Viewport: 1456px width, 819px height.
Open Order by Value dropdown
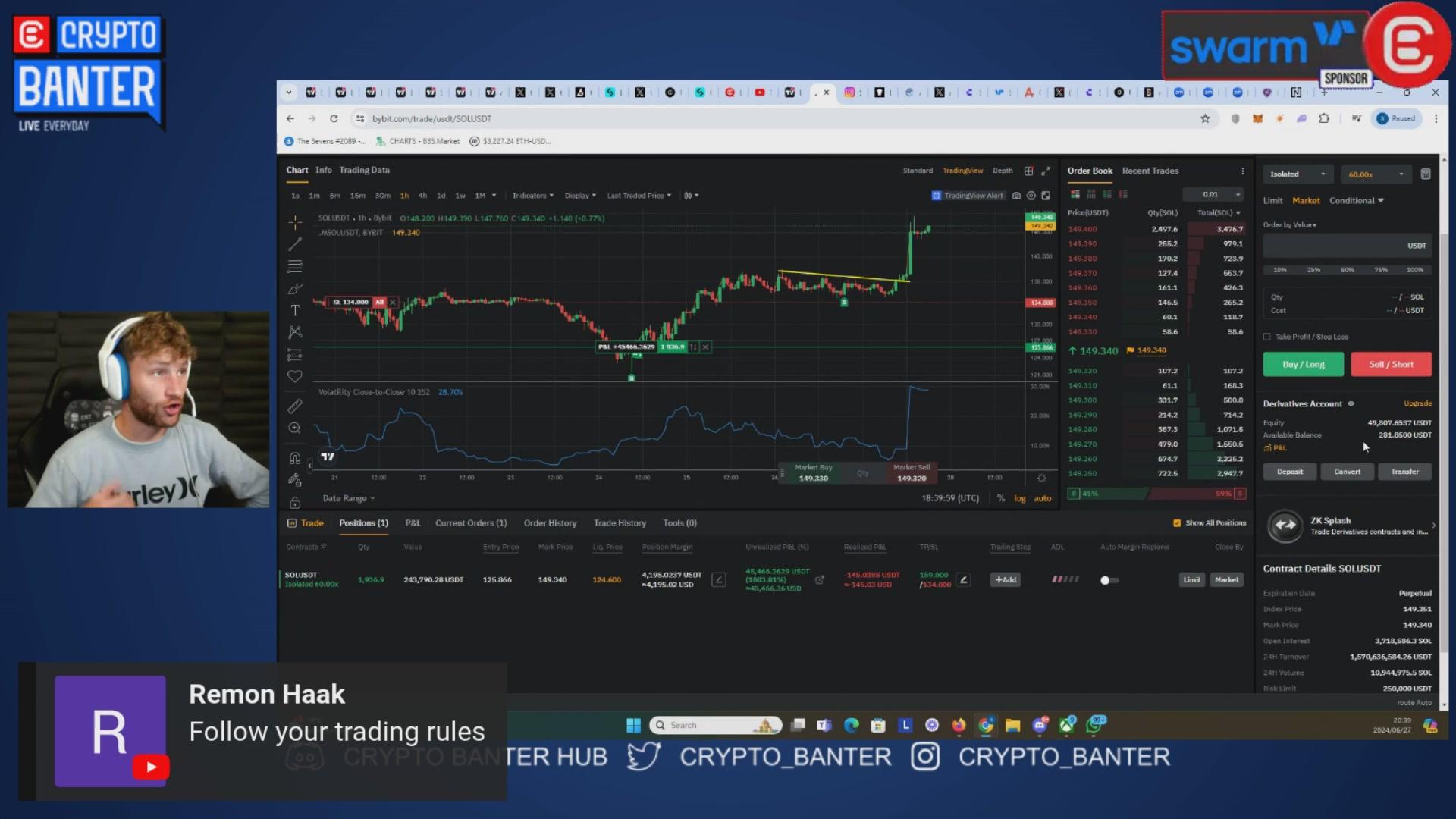point(1290,225)
